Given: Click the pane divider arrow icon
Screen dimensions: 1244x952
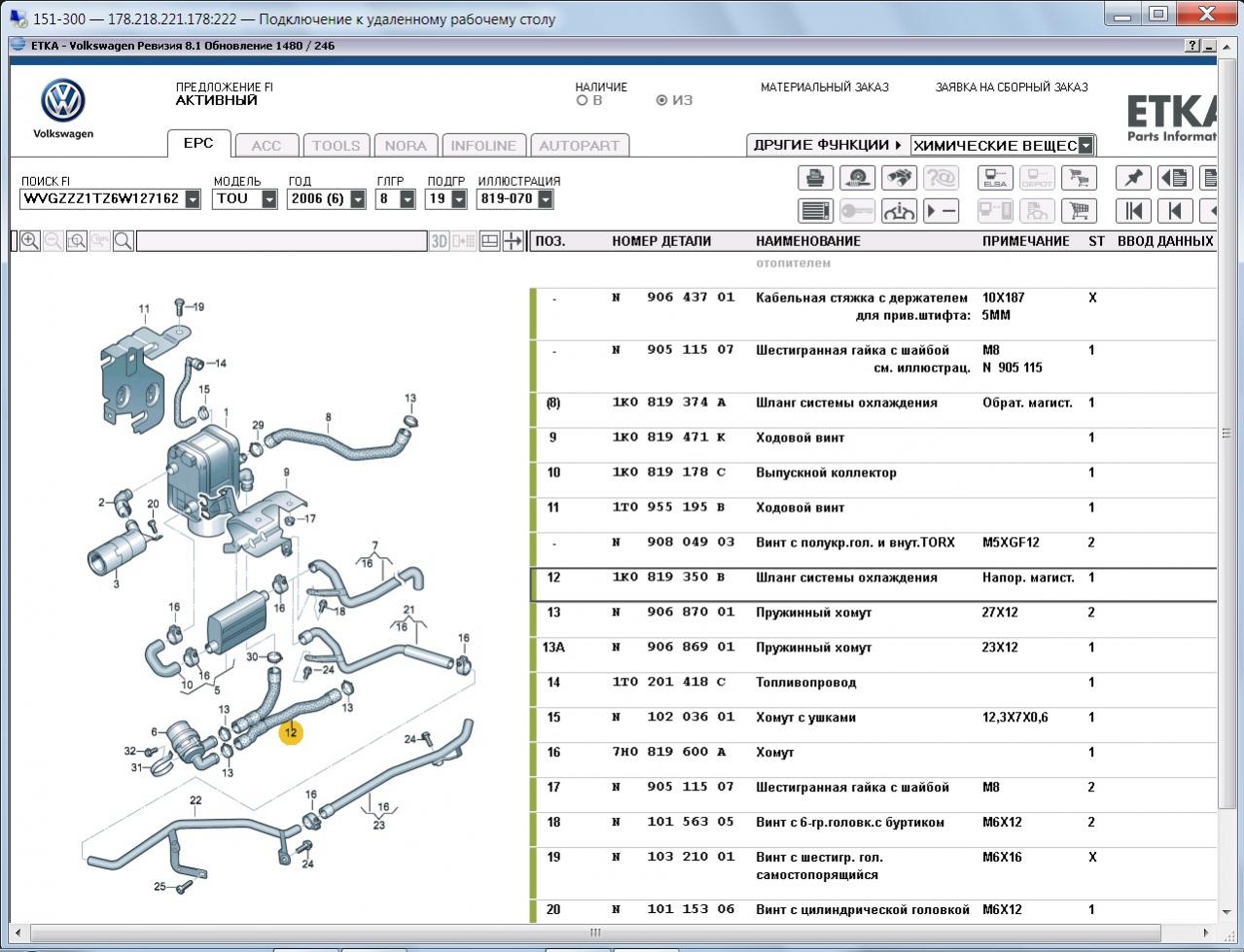Looking at the screenshot, I should tap(513, 241).
